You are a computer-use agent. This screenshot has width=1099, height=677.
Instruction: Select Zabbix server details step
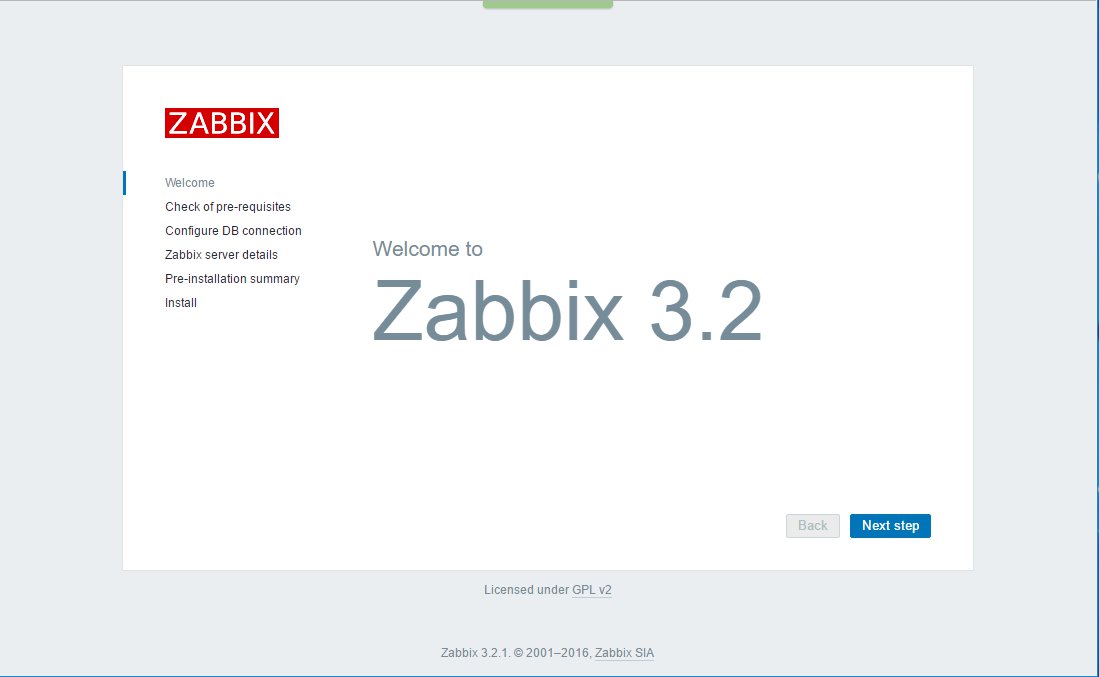tap(221, 254)
